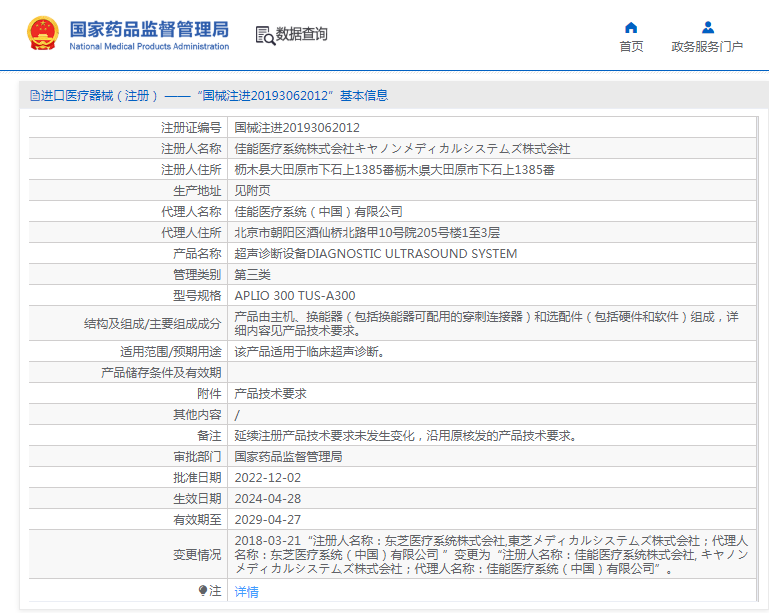Click the 政务服务门户 user icon
The width and height of the screenshot is (769, 613).
708,27
